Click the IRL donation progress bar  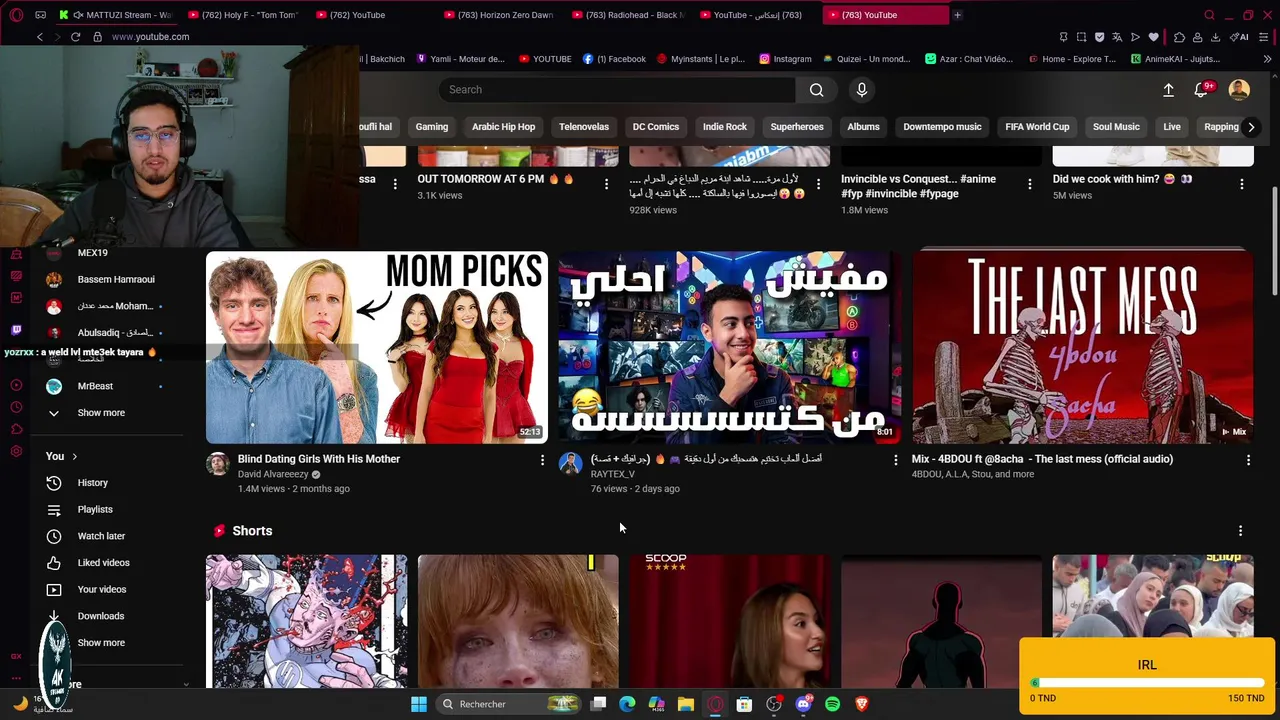click(1147, 684)
